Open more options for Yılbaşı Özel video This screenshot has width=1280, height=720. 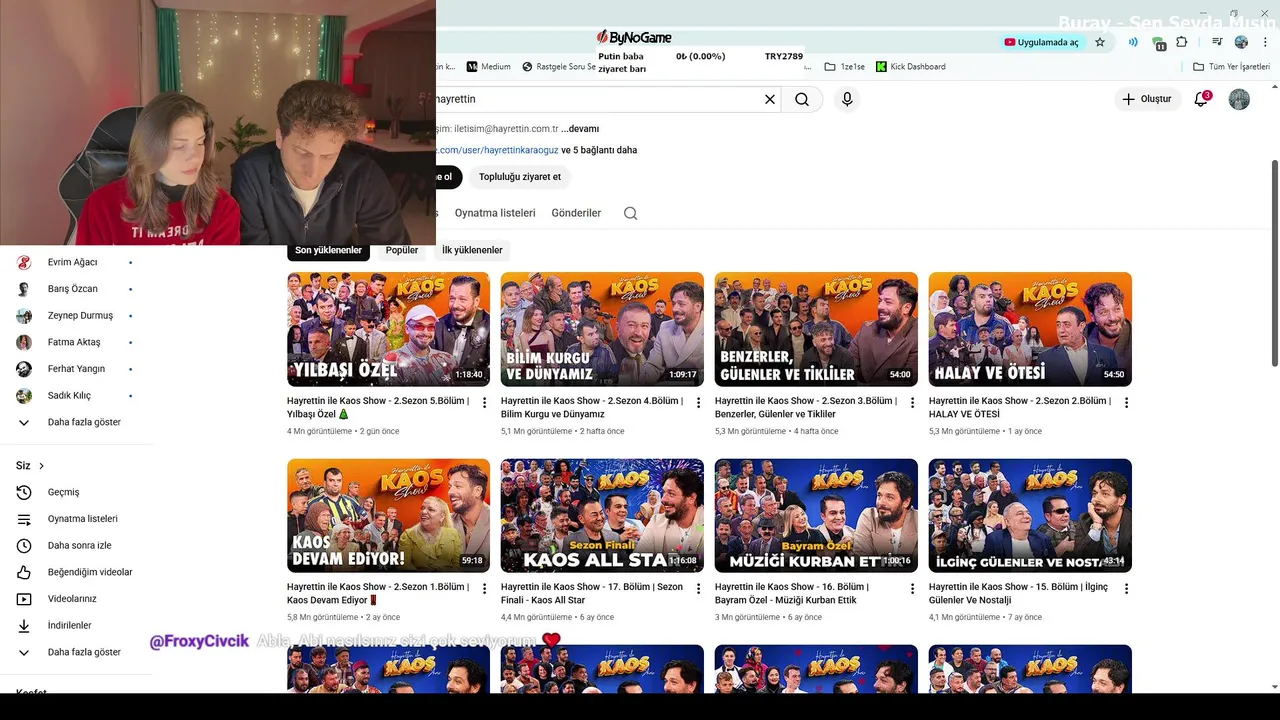[x=485, y=403]
